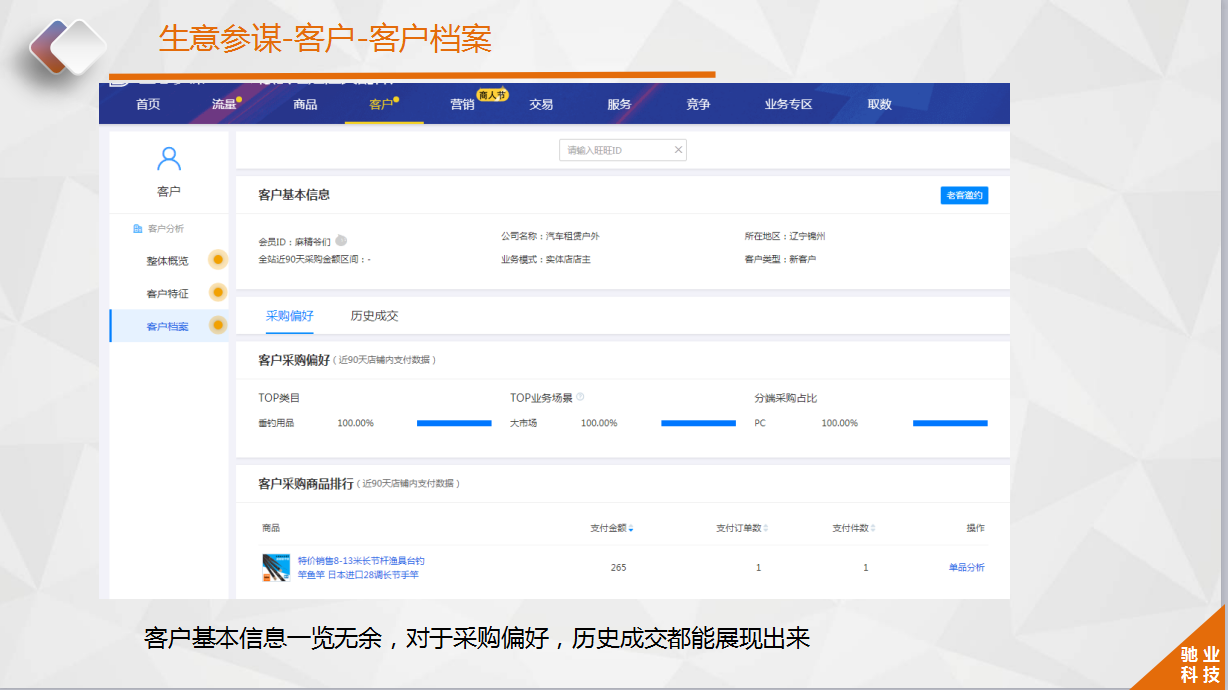The height and width of the screenshot is (690, 1228).
Task: Click the 客户基本信息 heading
Action: [x=294, y=195]
